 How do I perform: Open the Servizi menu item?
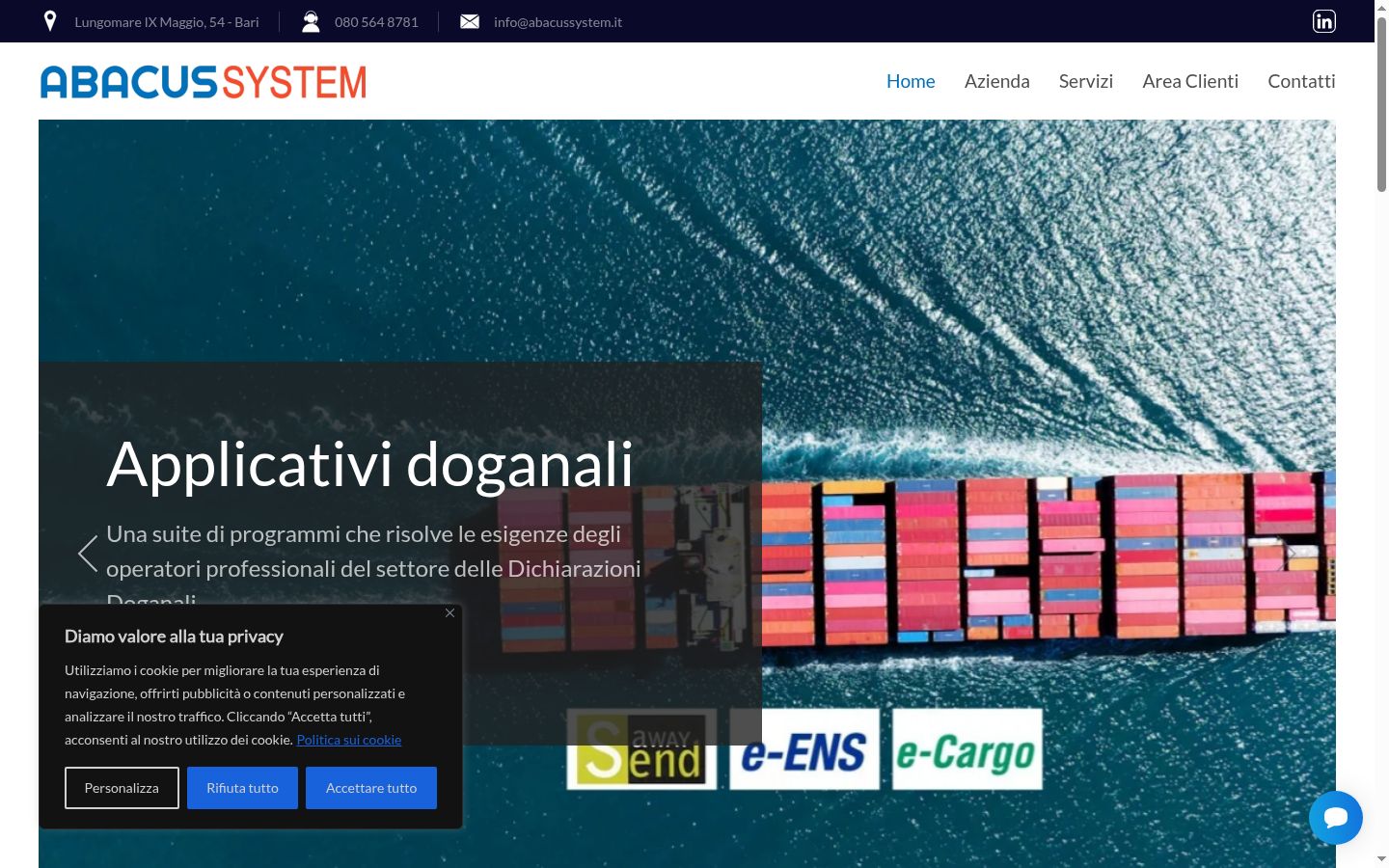pyautogui.click(x=1086, y=81)
